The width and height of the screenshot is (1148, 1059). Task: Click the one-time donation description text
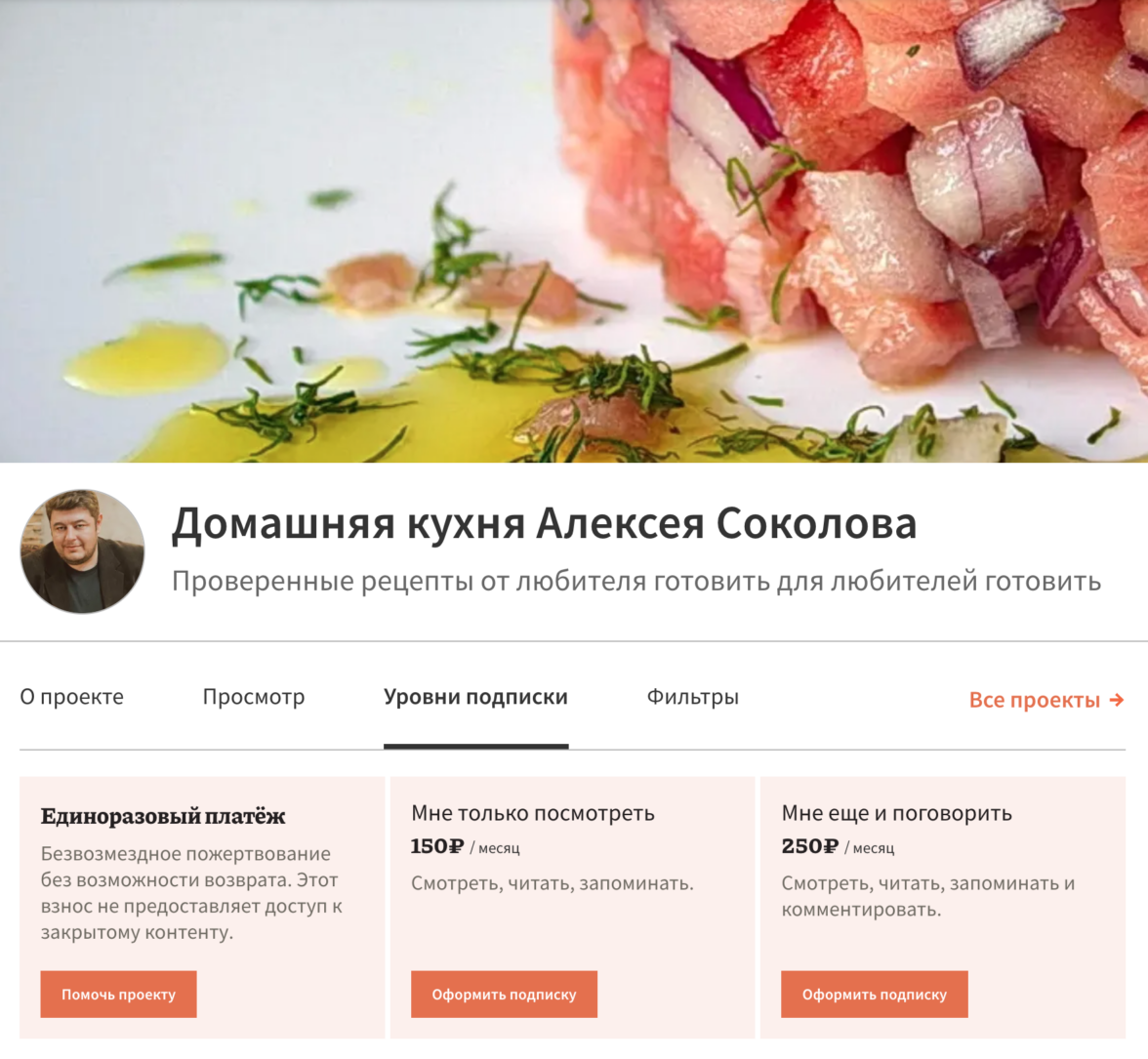(x=191, y=893)
